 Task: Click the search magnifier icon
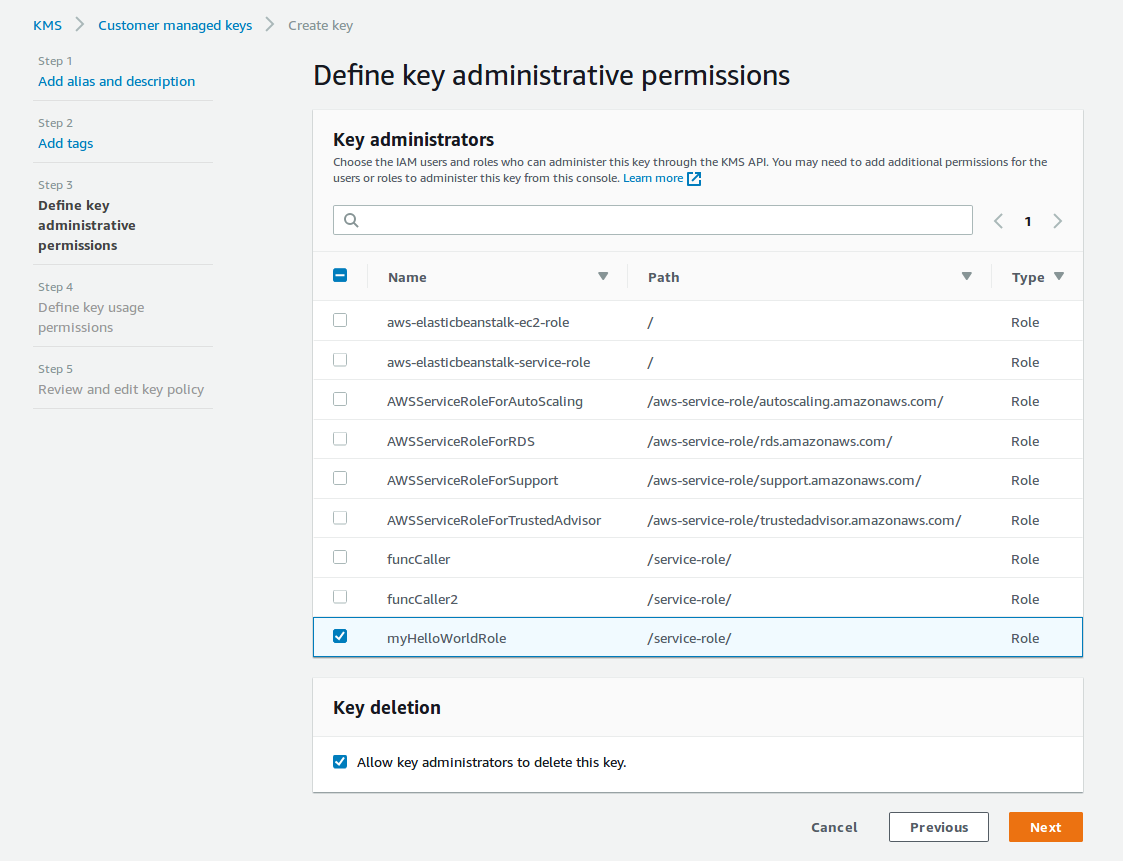351,221
